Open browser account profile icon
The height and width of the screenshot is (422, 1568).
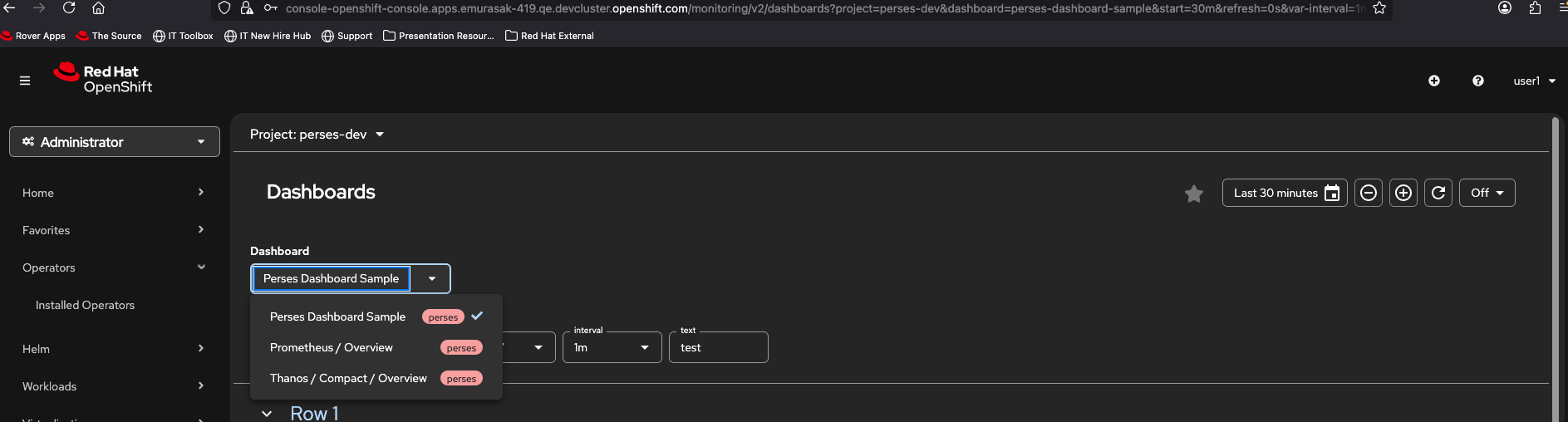(x=1505, y=7)
